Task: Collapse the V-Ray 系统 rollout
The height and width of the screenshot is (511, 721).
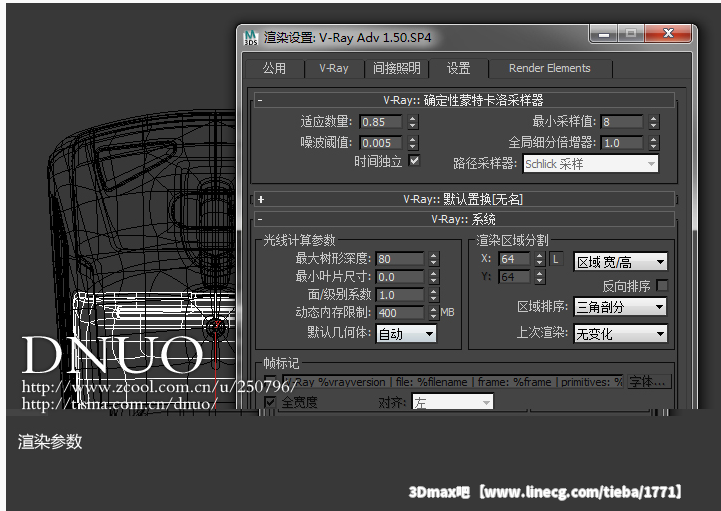Action: coord(464,219)
